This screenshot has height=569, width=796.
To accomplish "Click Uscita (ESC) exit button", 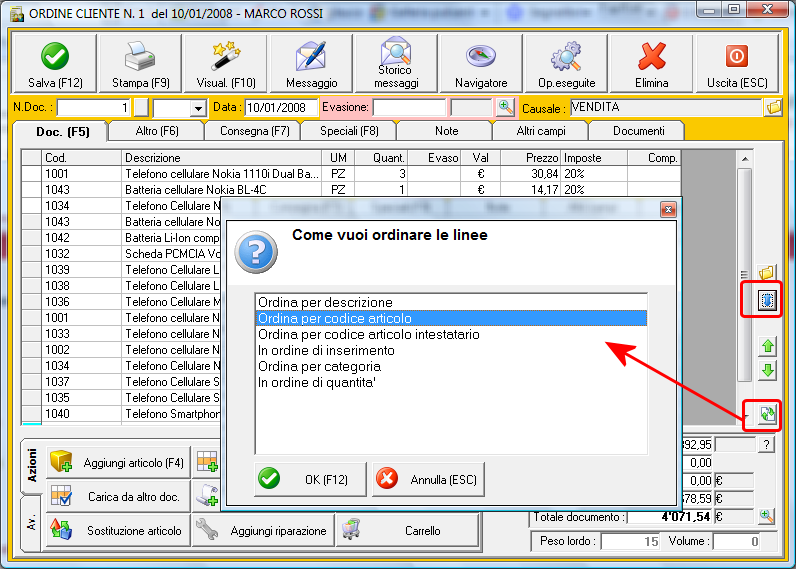I will [737, 64].
